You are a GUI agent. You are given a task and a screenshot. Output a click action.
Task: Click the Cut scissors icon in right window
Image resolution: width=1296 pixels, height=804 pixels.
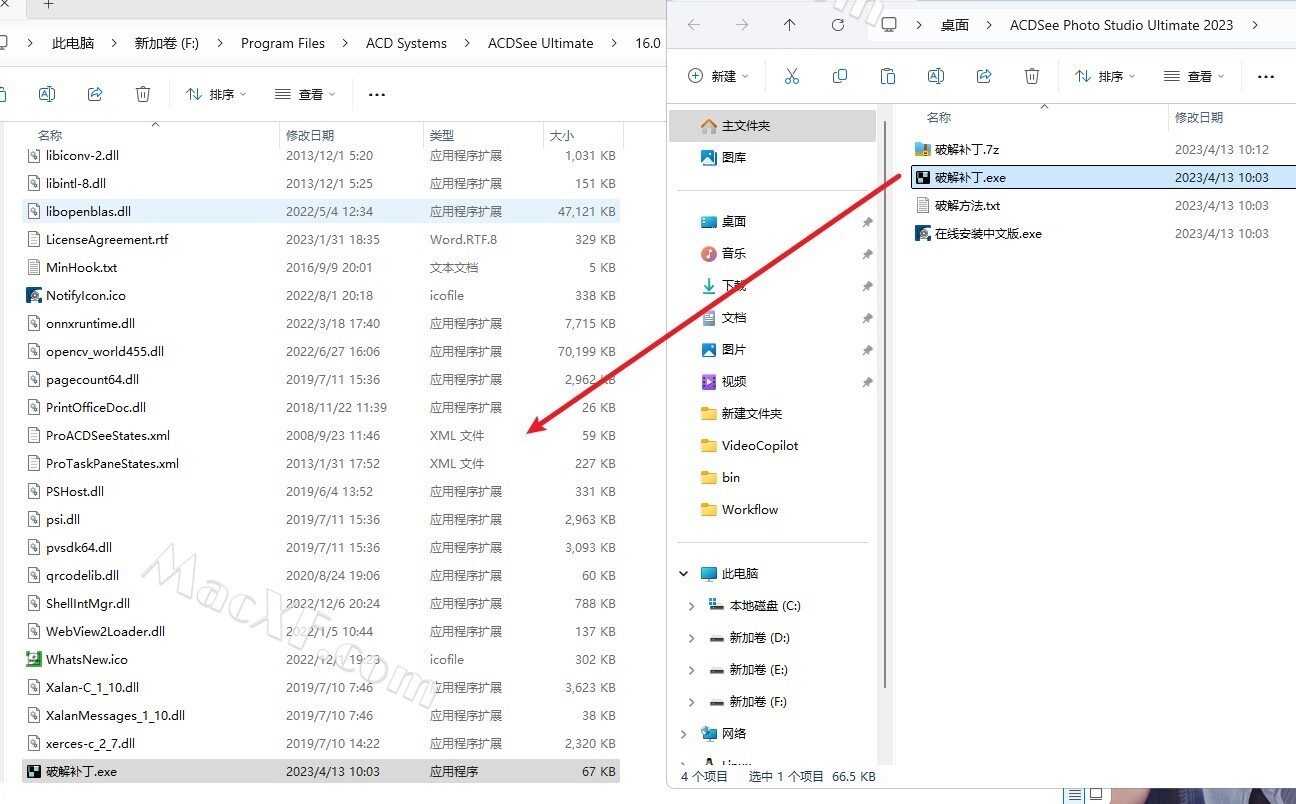791,76
